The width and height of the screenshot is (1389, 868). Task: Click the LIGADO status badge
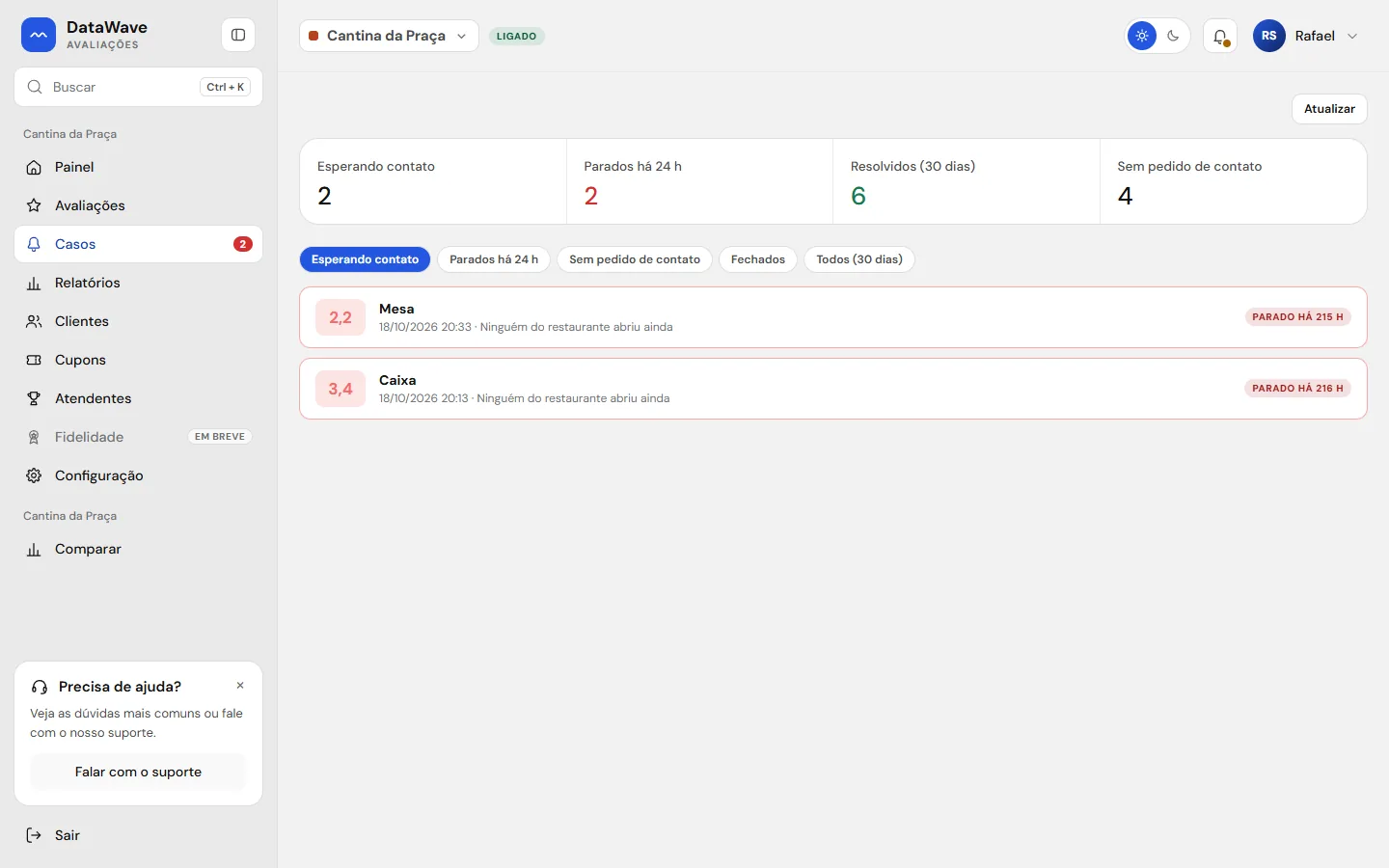517,36
